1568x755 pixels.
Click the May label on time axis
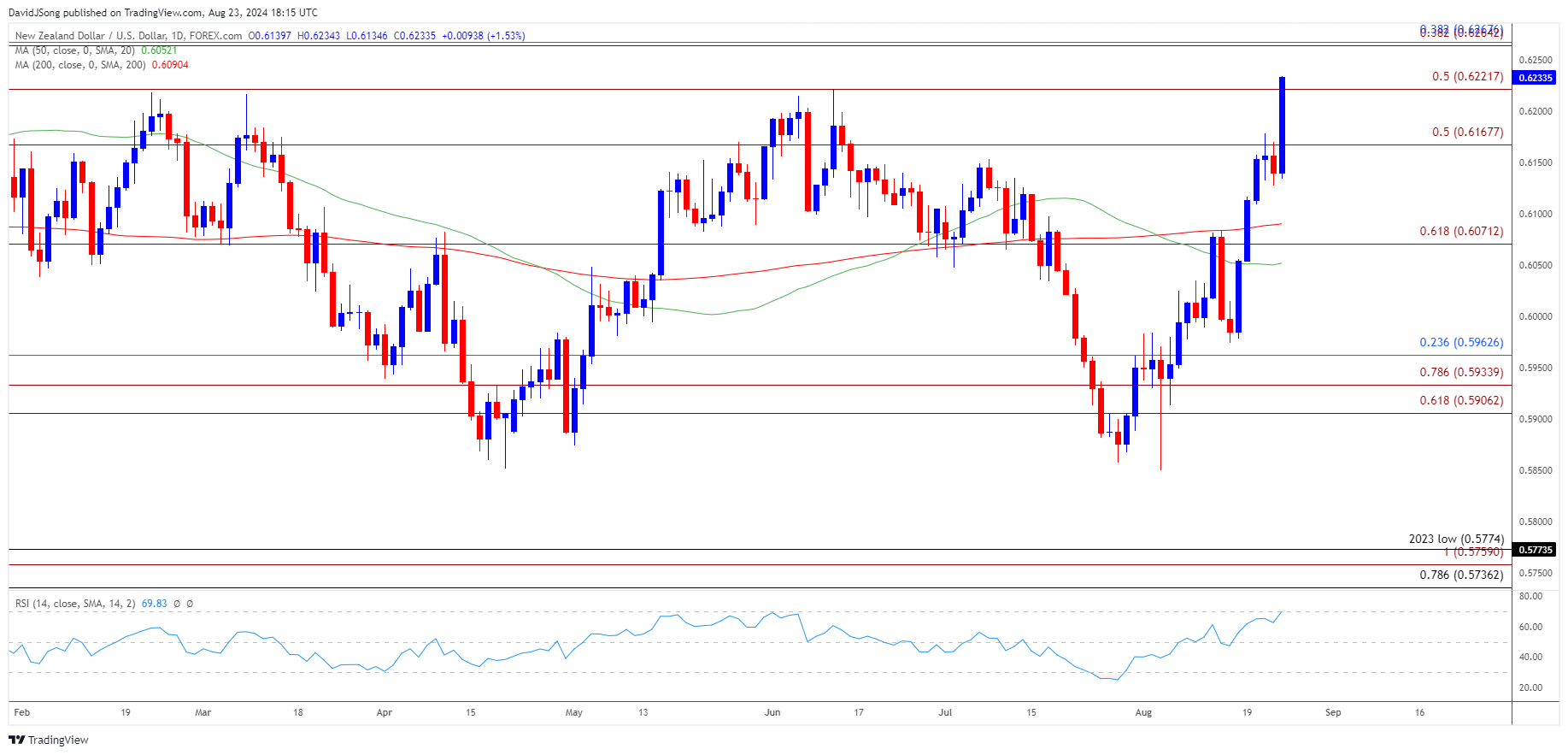coord(574,713)
